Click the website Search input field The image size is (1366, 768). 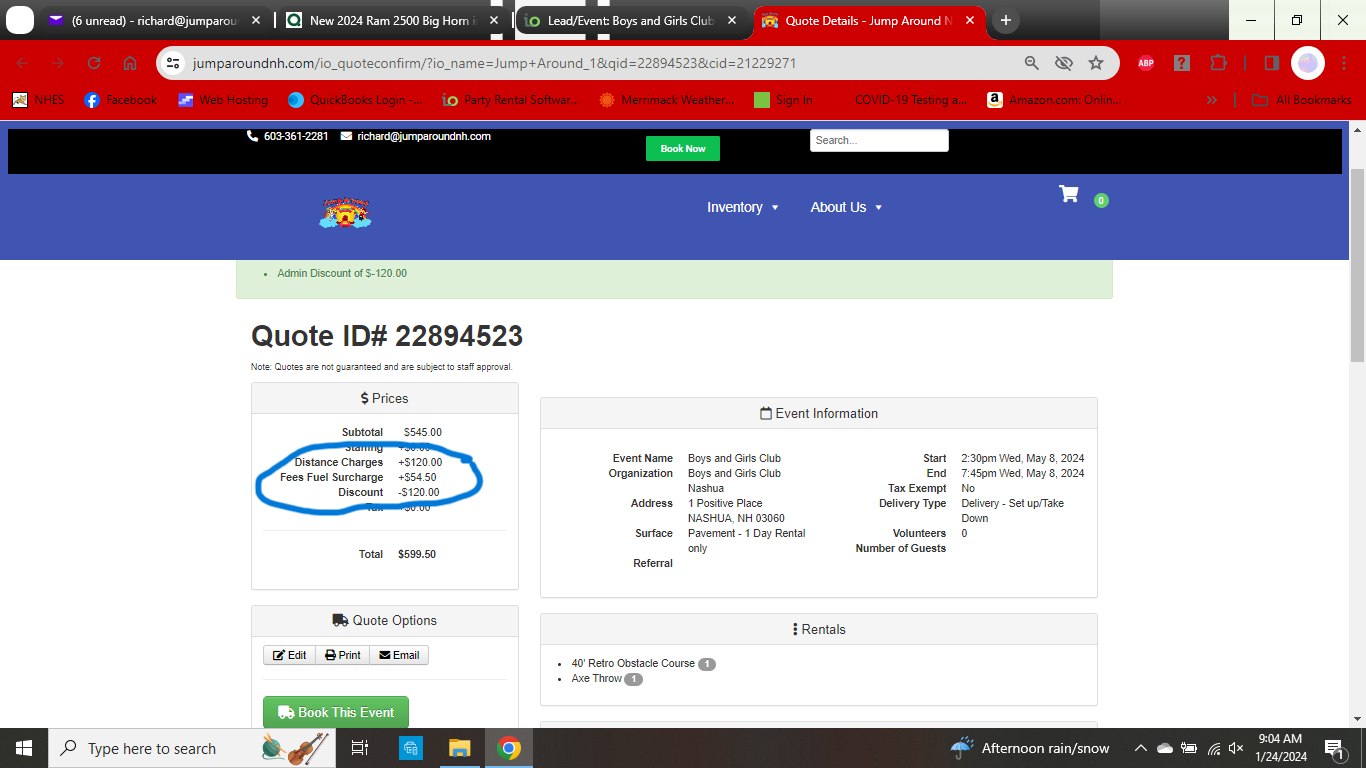tap(878, 140)
